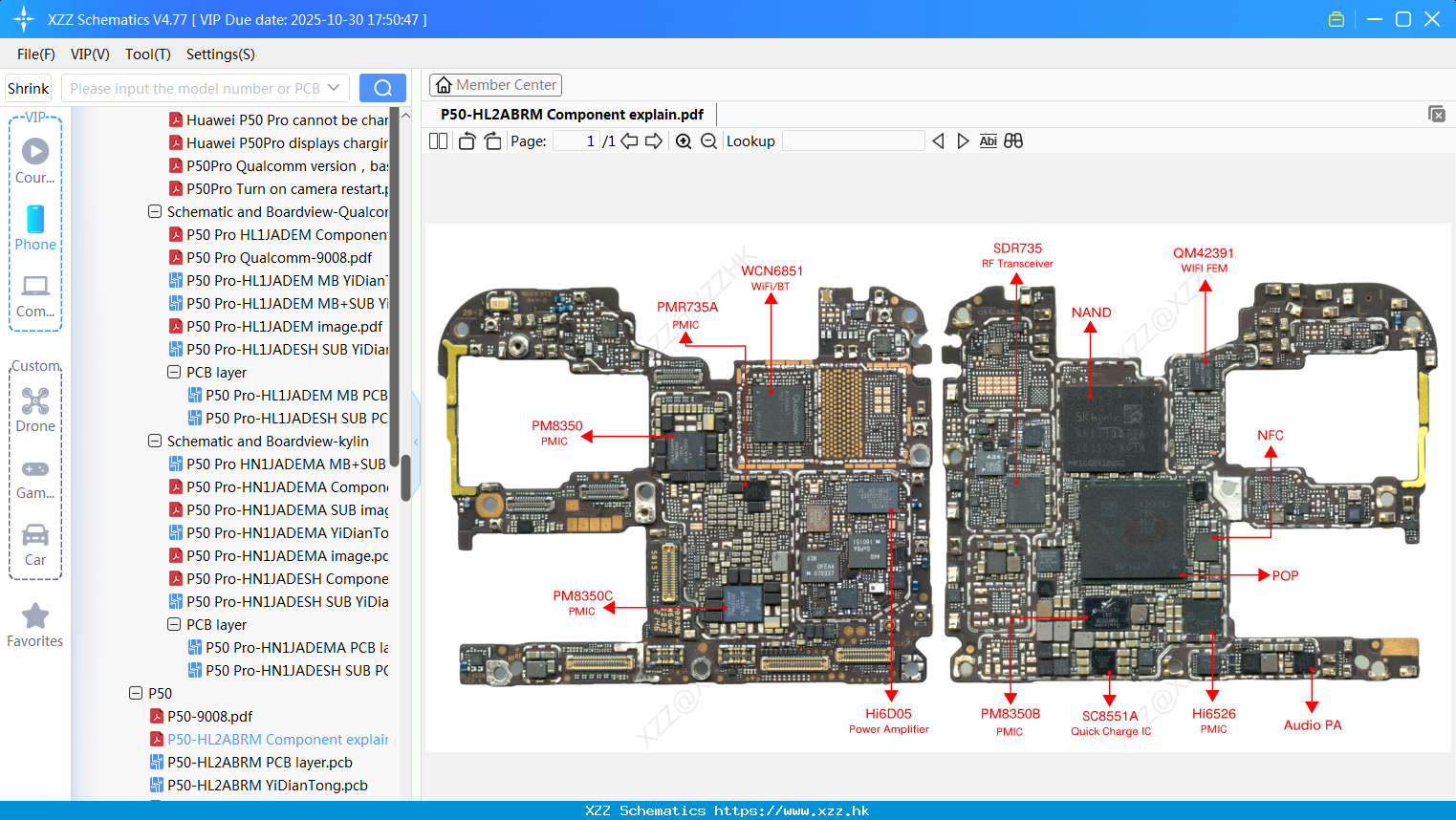The width and height of the screenshot is (1456, 820).
Task: Open the Tool(T) menu
Action: coord(148,54)
